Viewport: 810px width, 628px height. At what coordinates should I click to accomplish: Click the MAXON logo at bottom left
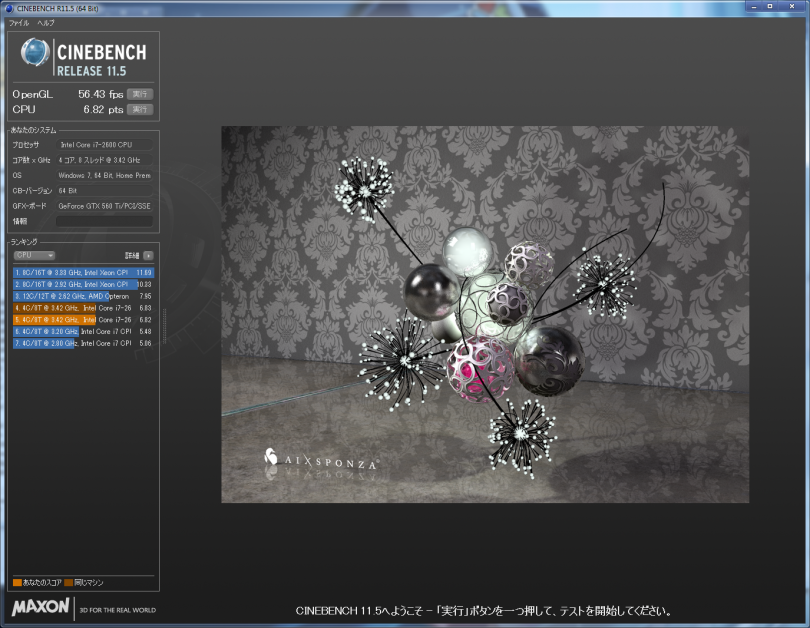tap(41, 606)
